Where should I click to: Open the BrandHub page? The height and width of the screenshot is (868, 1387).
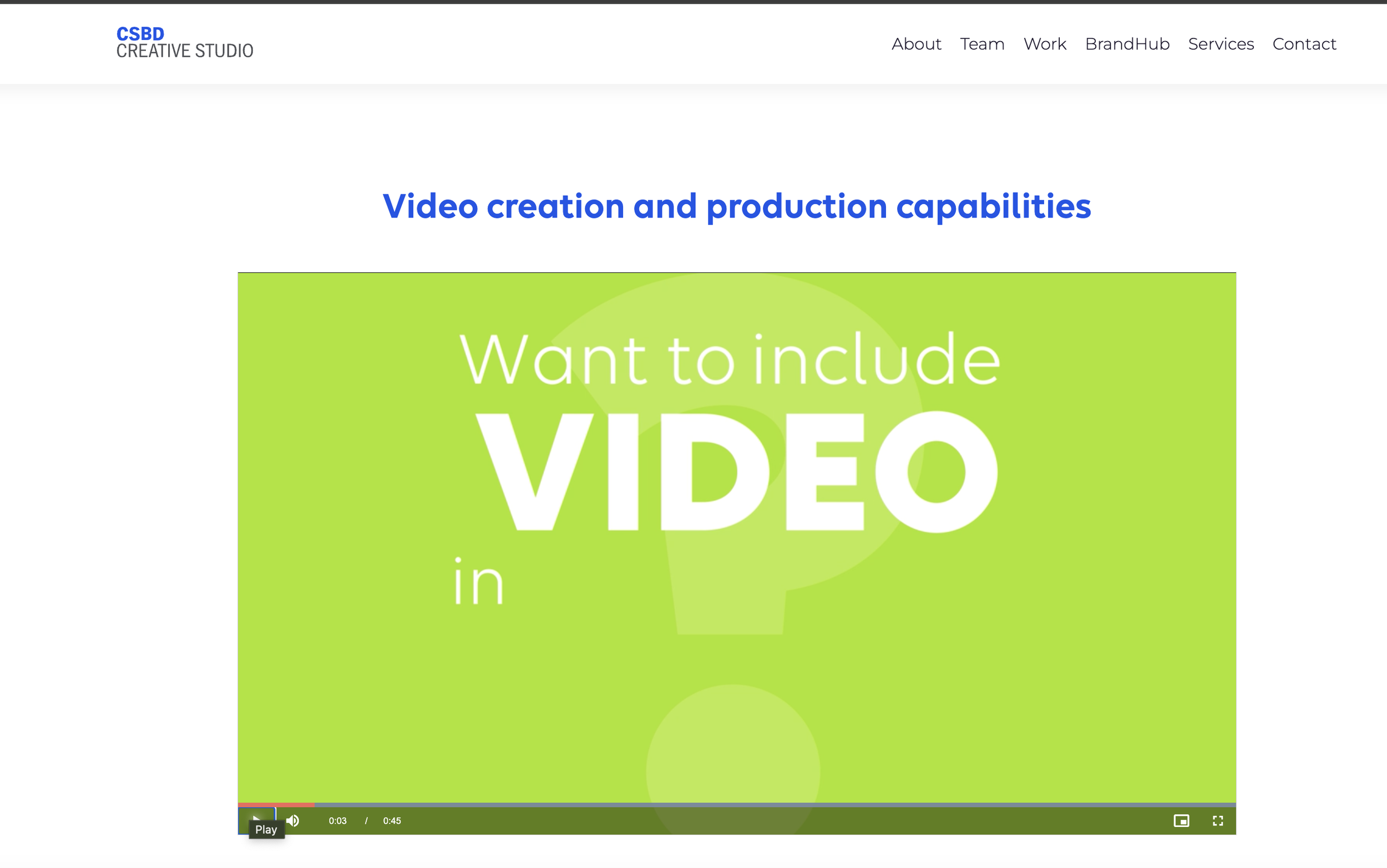1127,44
